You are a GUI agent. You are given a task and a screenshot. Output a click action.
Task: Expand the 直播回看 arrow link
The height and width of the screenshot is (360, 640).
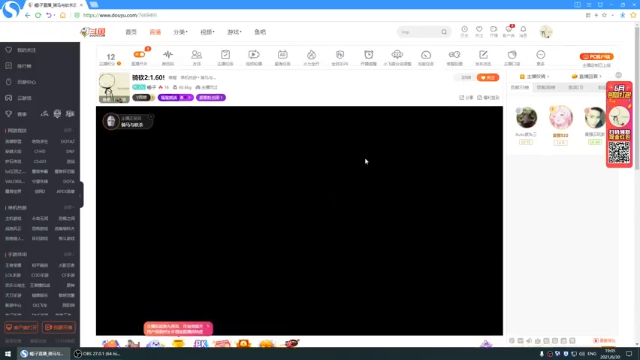coord(587,76)
